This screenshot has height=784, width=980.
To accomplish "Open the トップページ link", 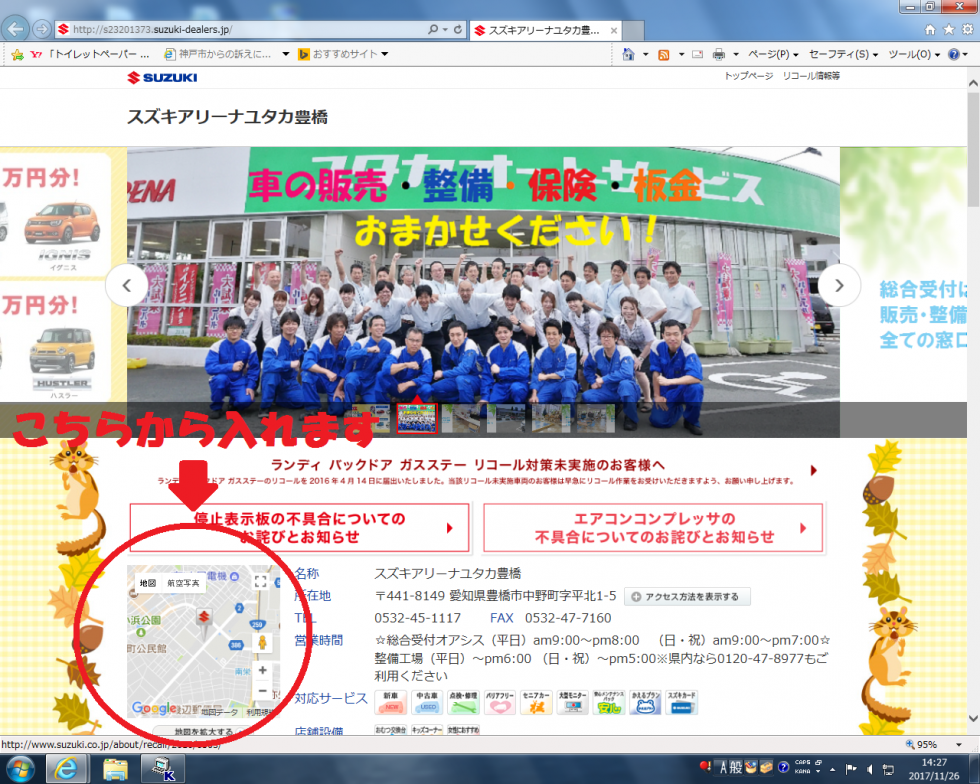I will pos(748,76).
